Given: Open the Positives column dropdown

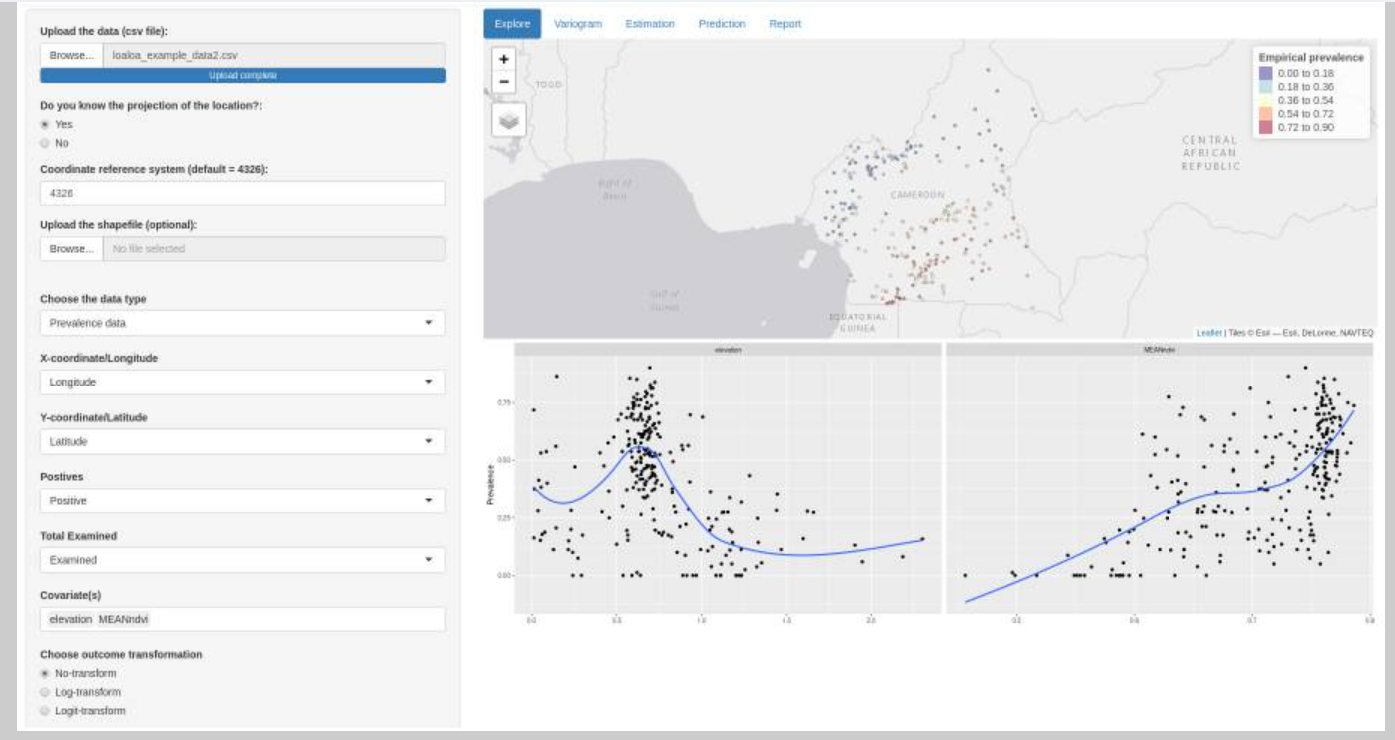Looking at the screenshot, I should (x=242, y=500).
